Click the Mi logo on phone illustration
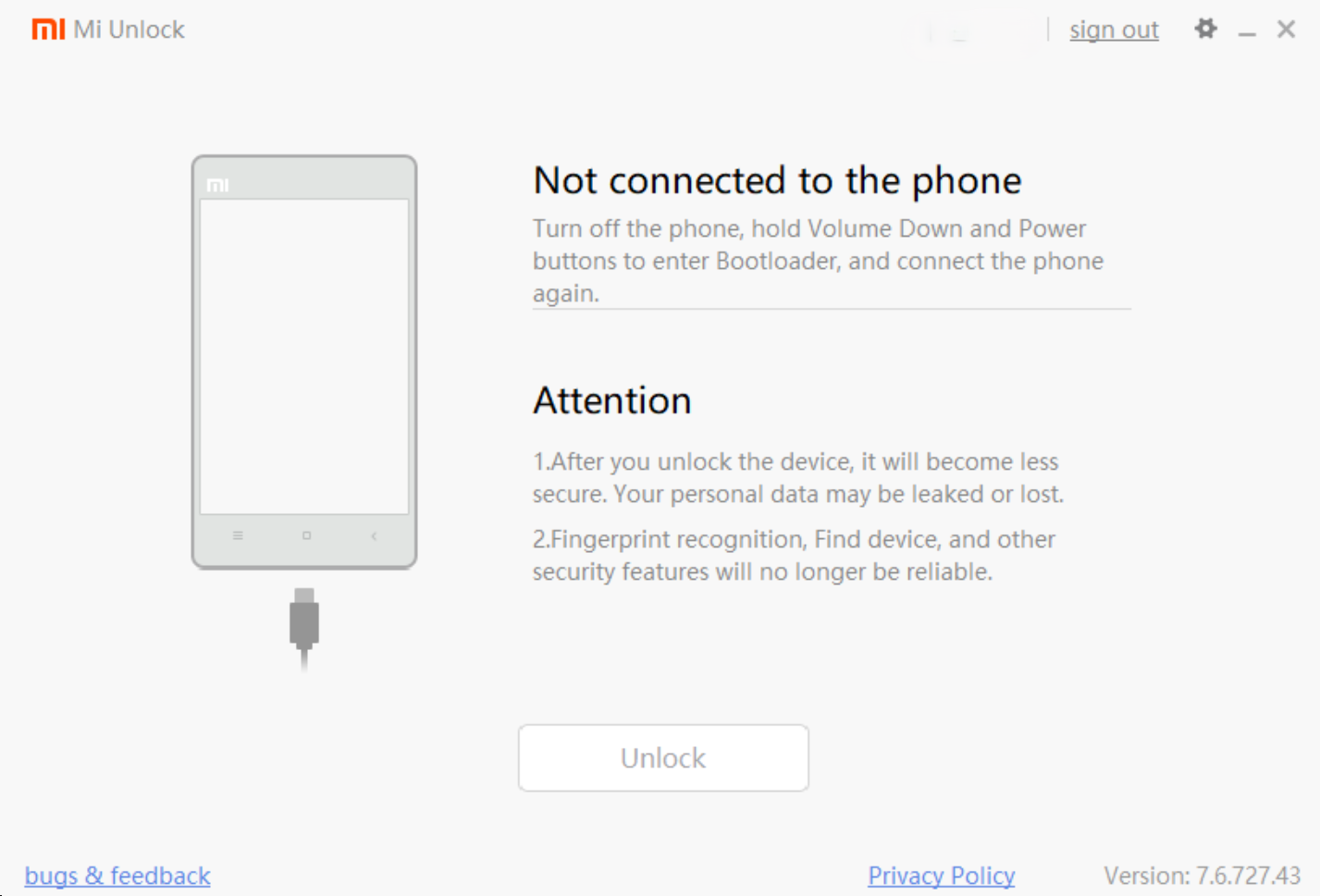1320x896 pixels. point(218,185)
